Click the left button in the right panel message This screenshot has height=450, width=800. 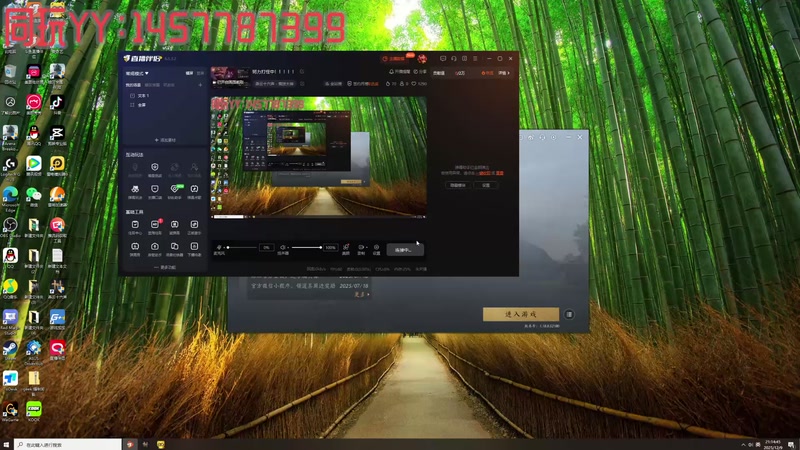(x=458, y=185)
